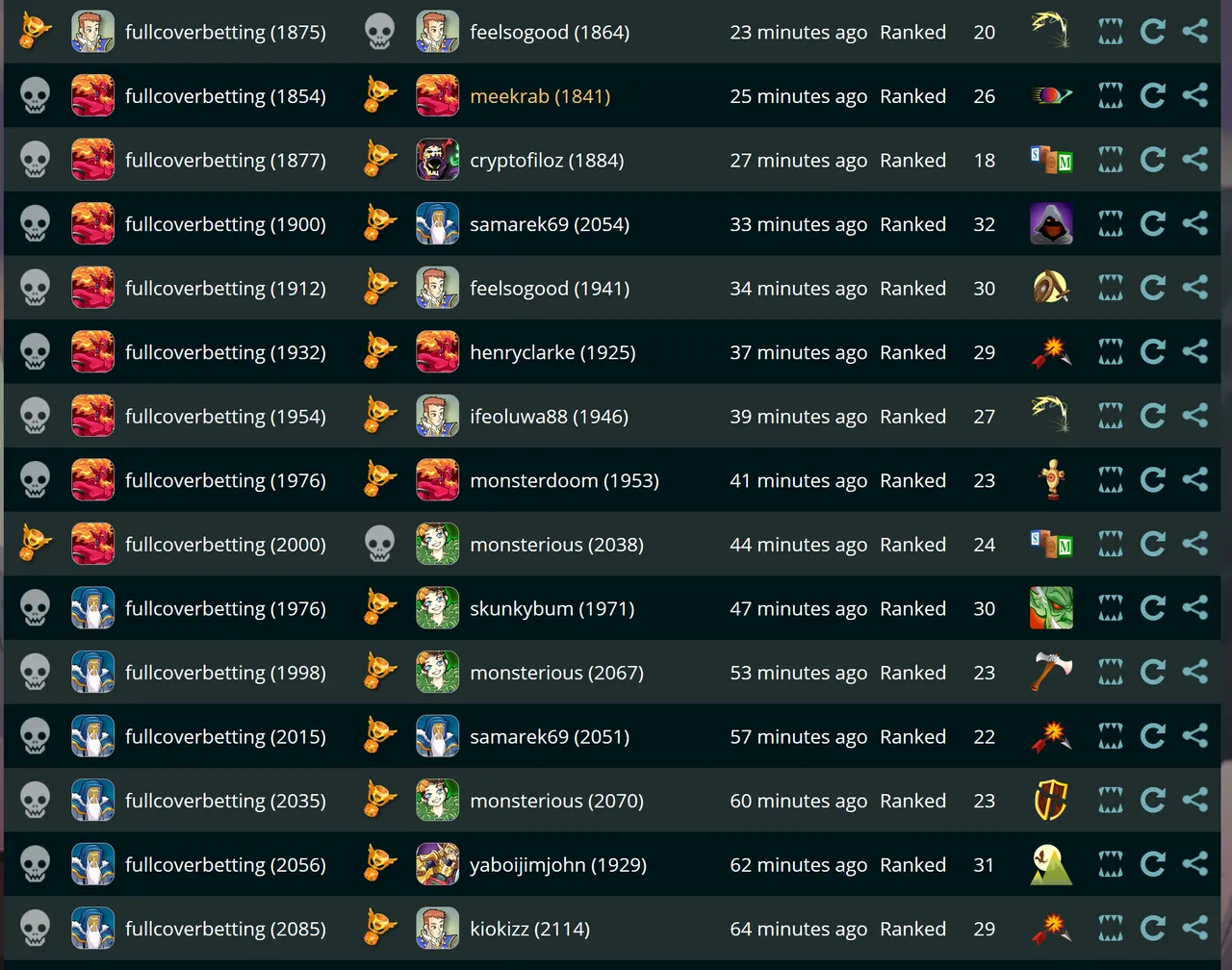The image size is (1232, 970).
Task: Share the kiokizz battle
Action: pos(1194,928)
